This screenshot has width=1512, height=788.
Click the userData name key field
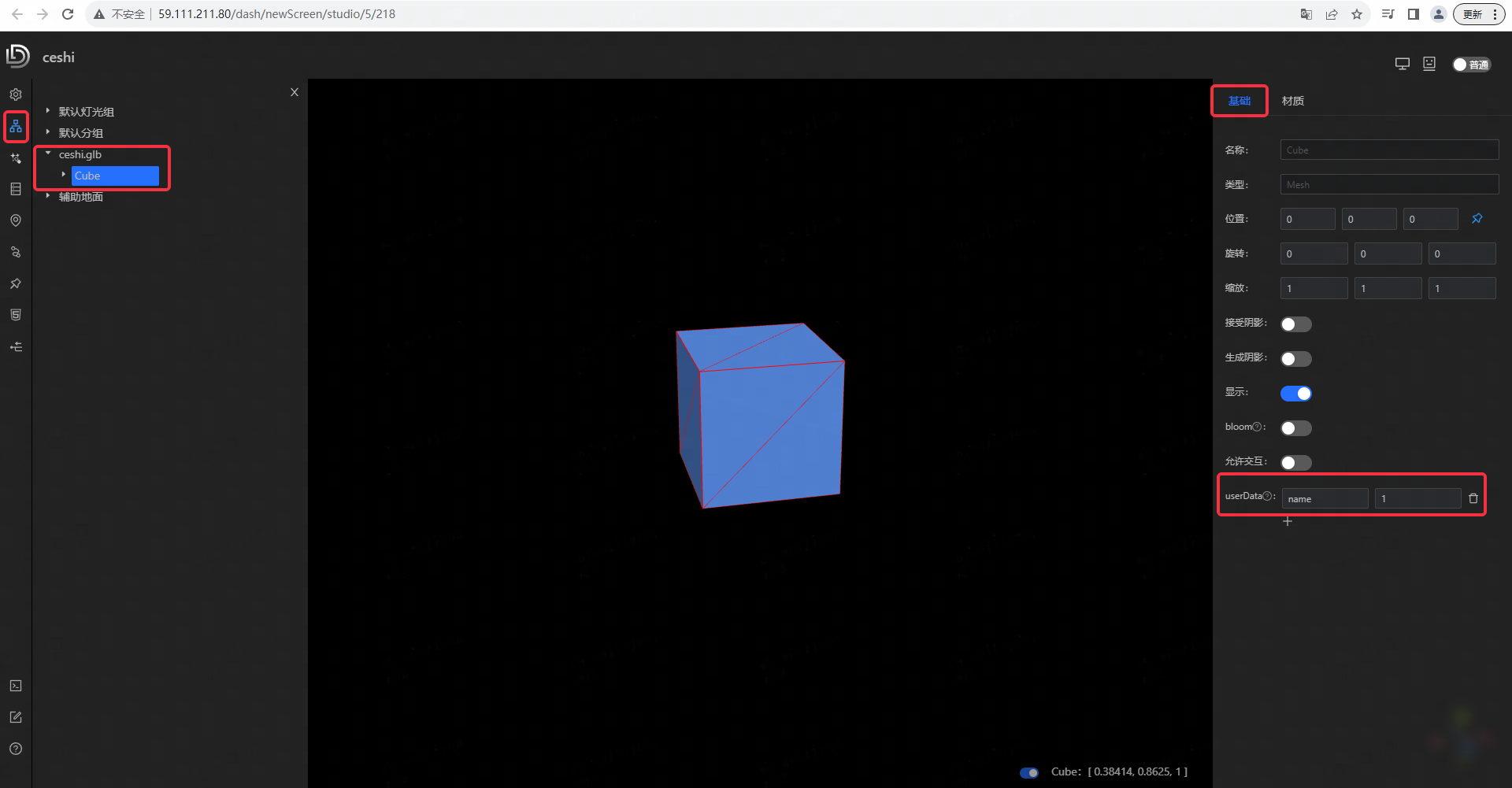[x=1325, y=499]
